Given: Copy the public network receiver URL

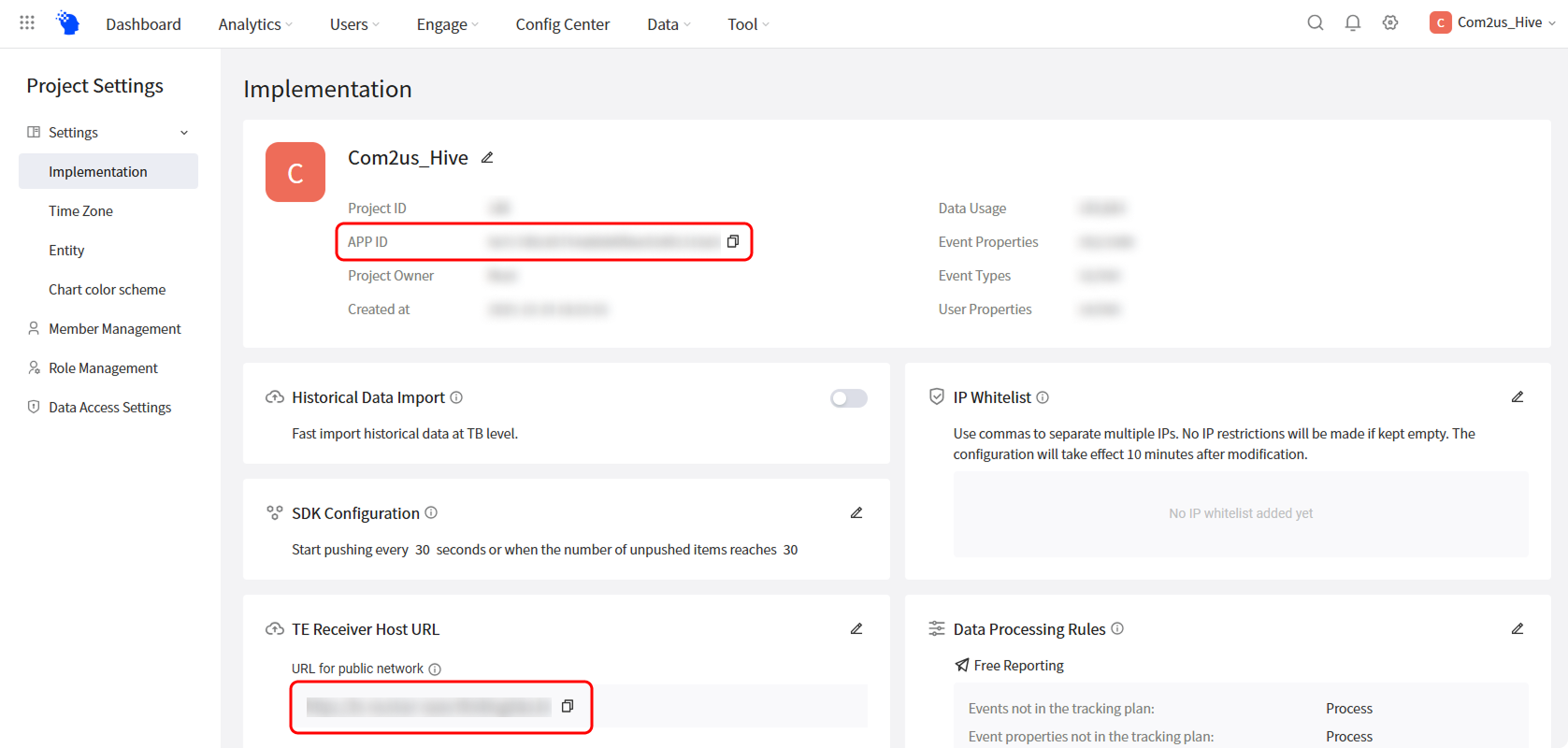Looking at the screenshot, I should [567, 706].
